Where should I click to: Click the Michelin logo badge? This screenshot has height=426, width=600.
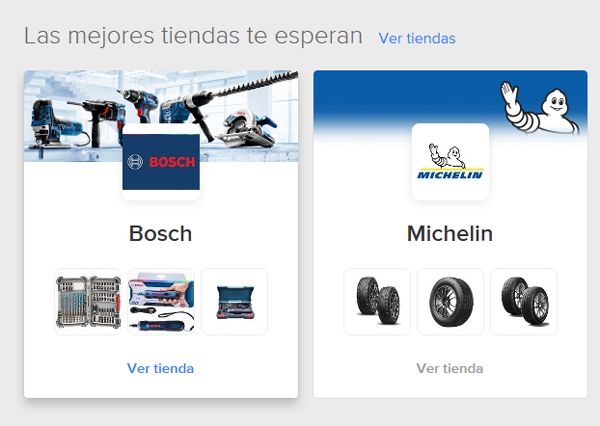(450, 162)
